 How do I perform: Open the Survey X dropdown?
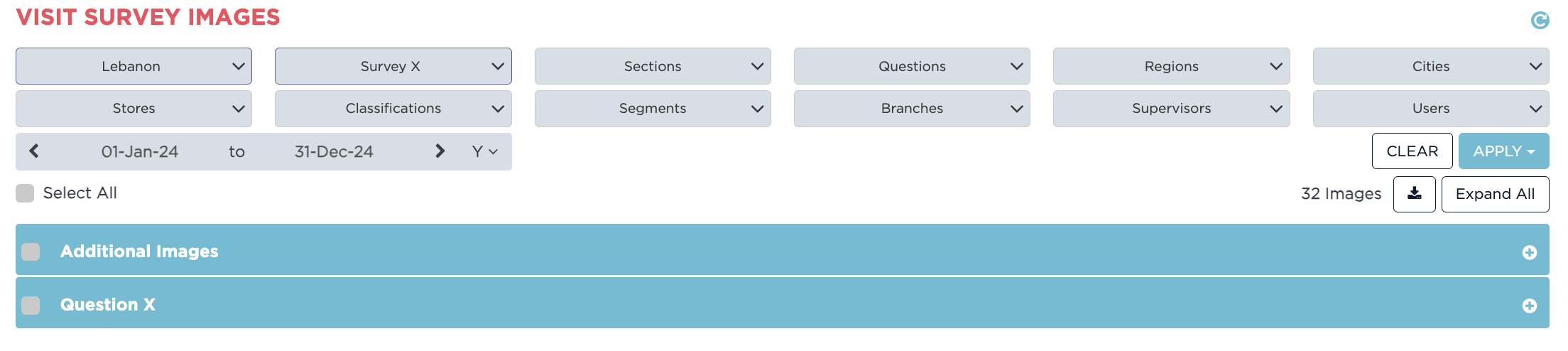click(393, 66)
